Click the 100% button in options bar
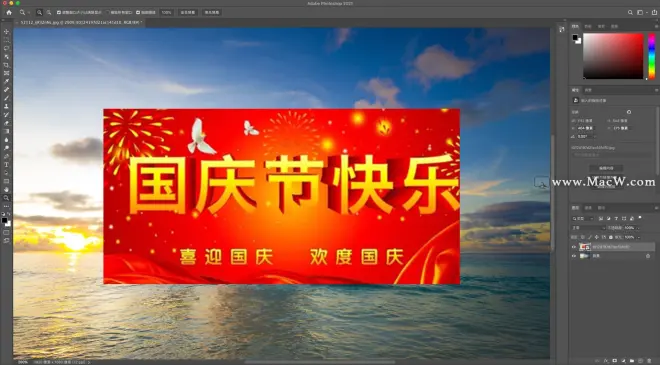Viewport: 660px width, 365px height. pos(167,13)
